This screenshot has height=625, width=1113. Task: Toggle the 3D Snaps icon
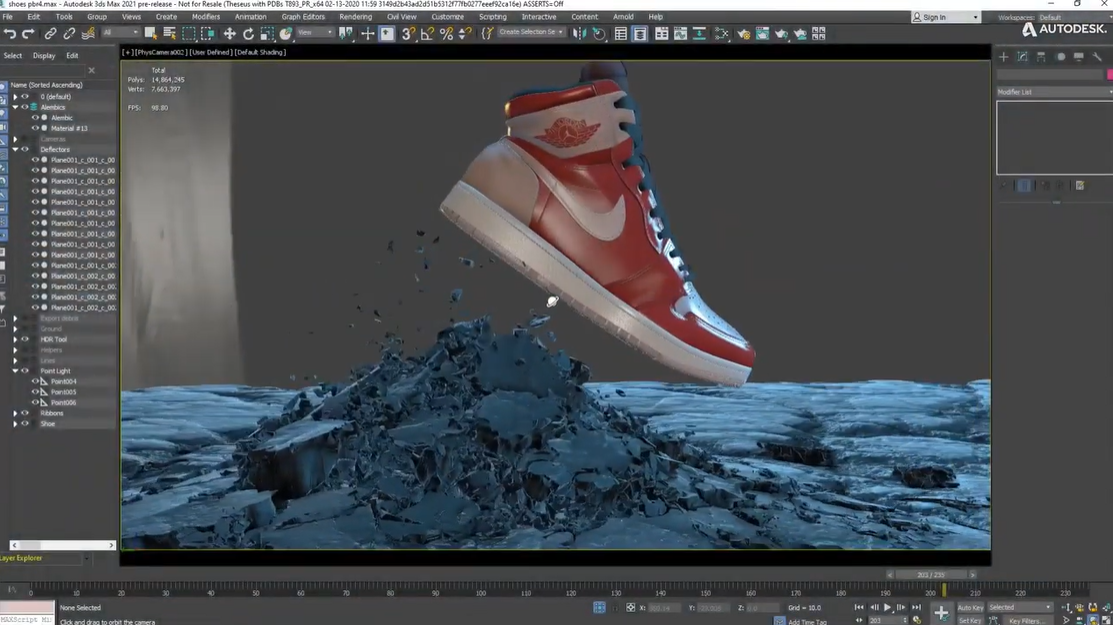click(408, 33)
